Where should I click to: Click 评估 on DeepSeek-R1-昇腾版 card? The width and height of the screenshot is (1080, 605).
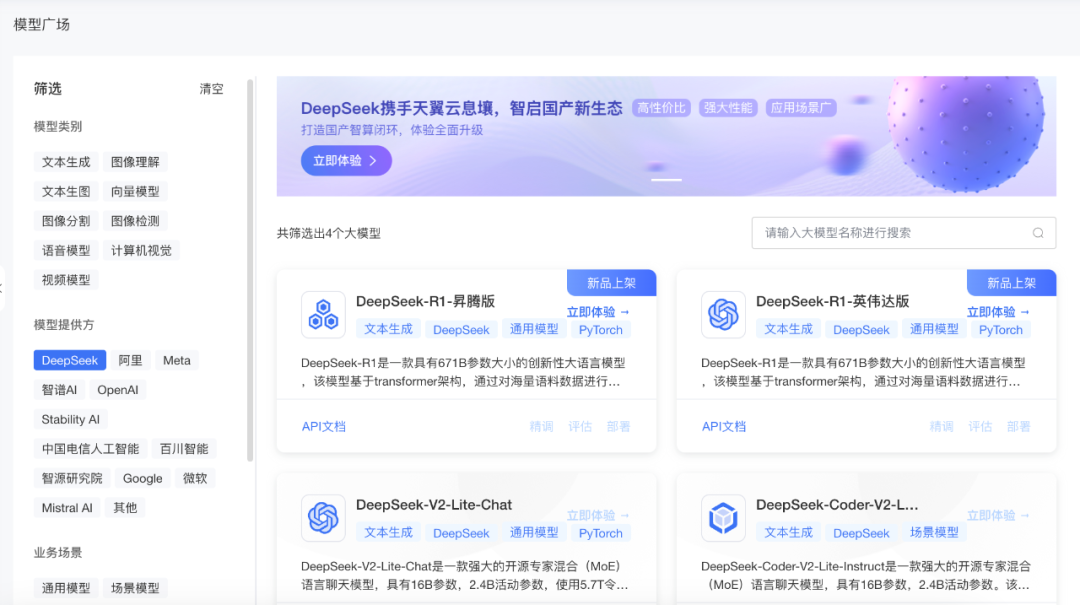580,427
